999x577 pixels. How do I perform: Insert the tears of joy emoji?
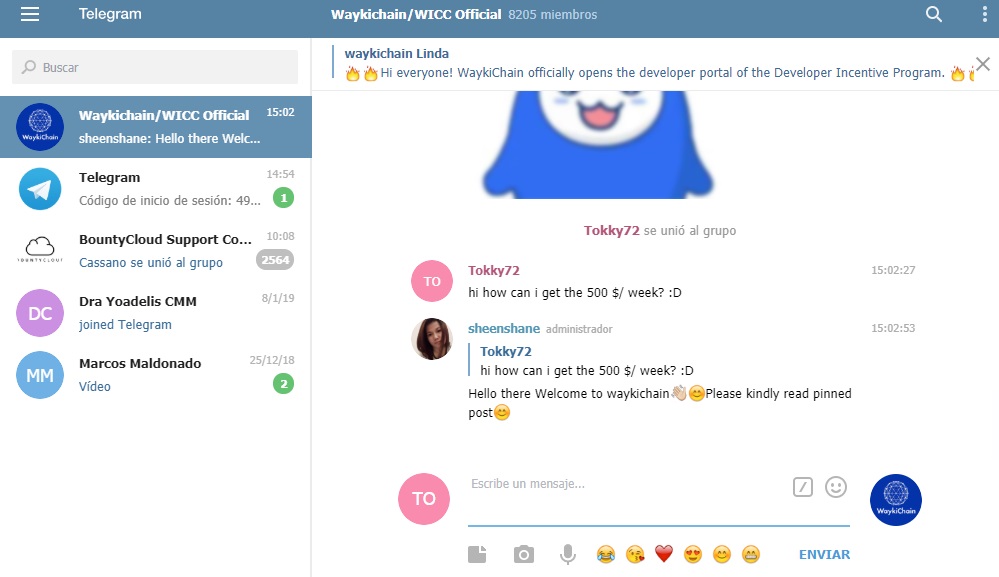point(606,554)
